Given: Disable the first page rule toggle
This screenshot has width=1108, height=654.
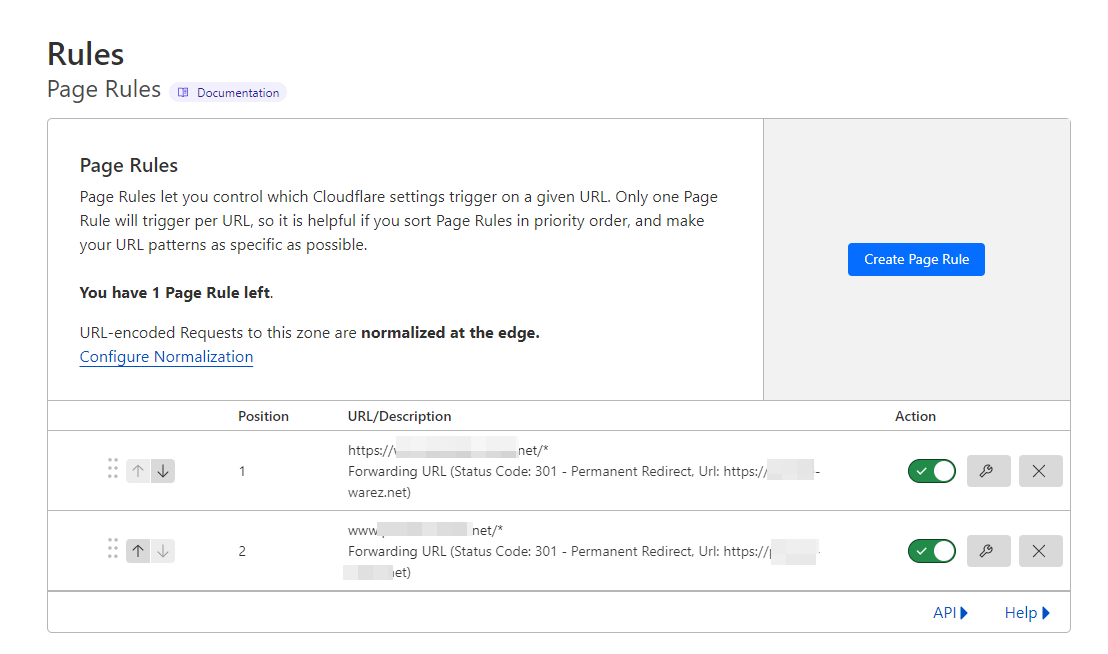Looking at the screenshot, I should point(931,471).
